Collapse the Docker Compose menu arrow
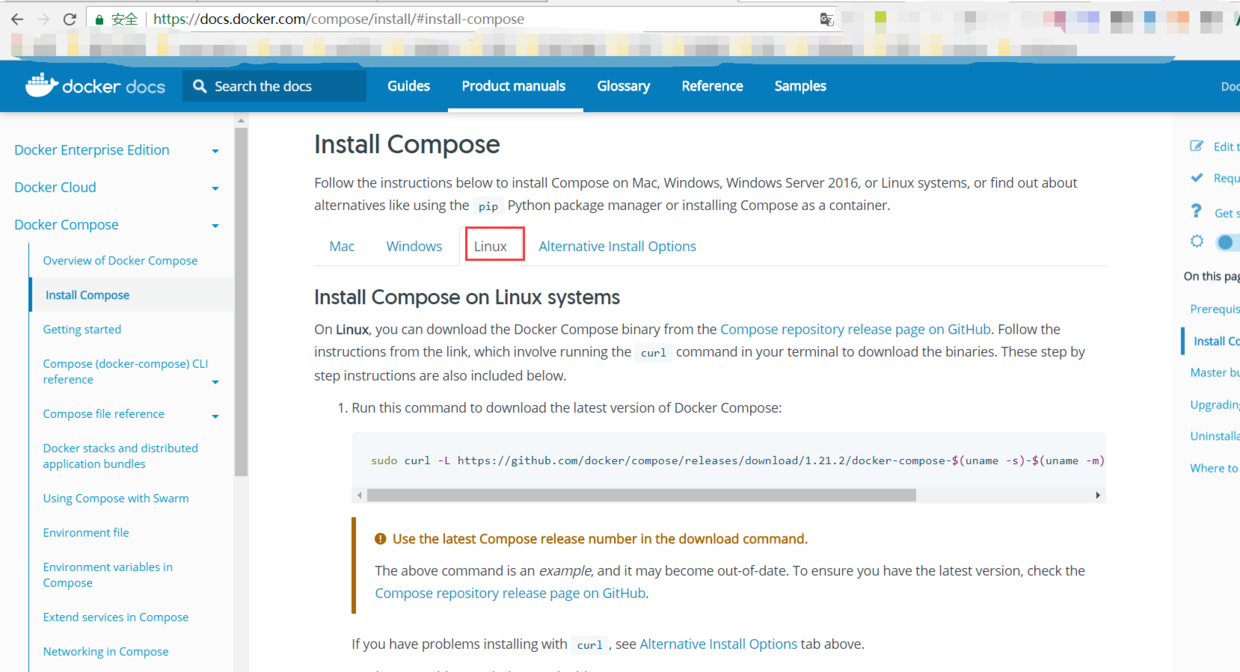This screenshot has width=1240, height=672. coord(215,226)
